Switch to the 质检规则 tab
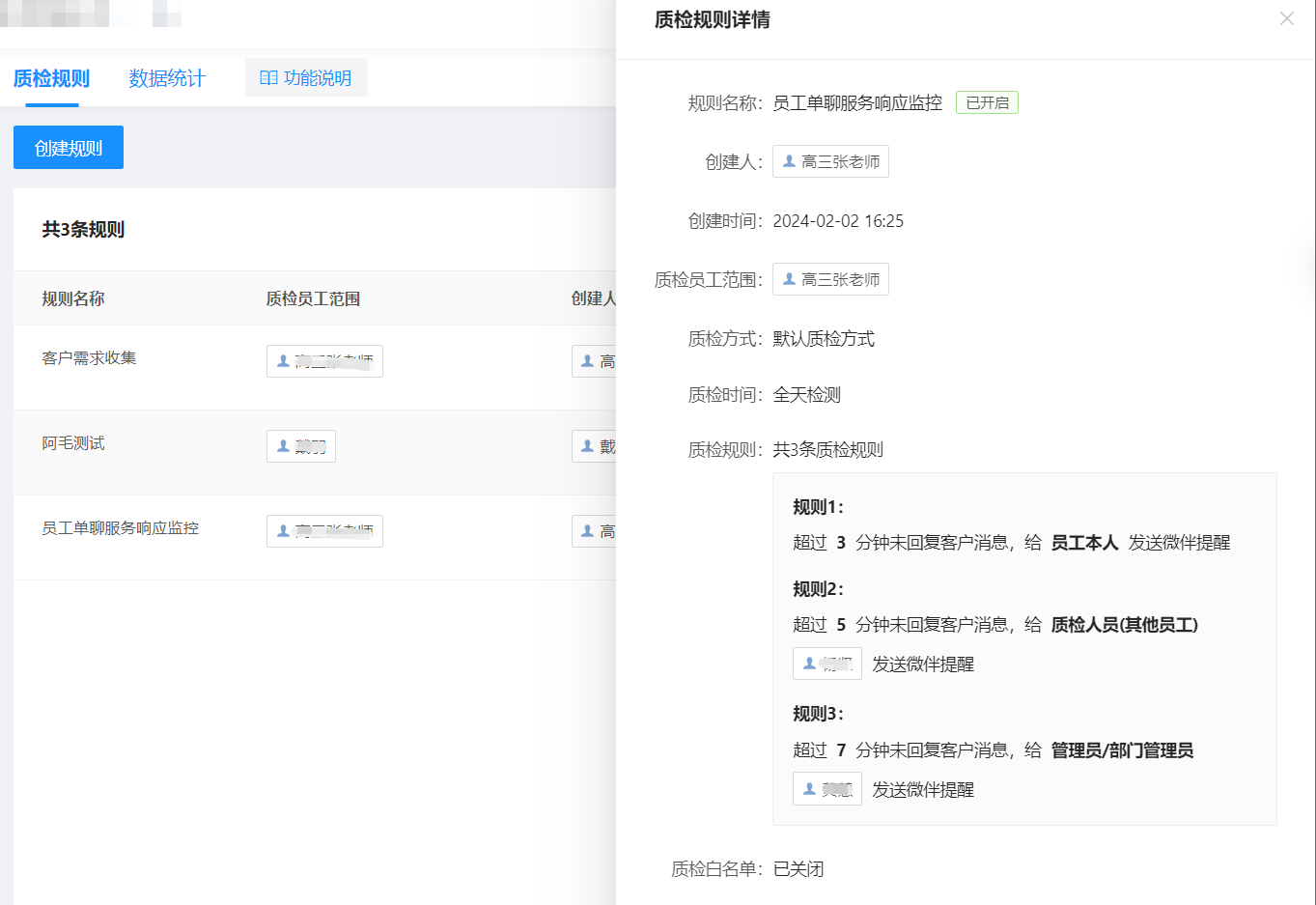 point(51,78)
